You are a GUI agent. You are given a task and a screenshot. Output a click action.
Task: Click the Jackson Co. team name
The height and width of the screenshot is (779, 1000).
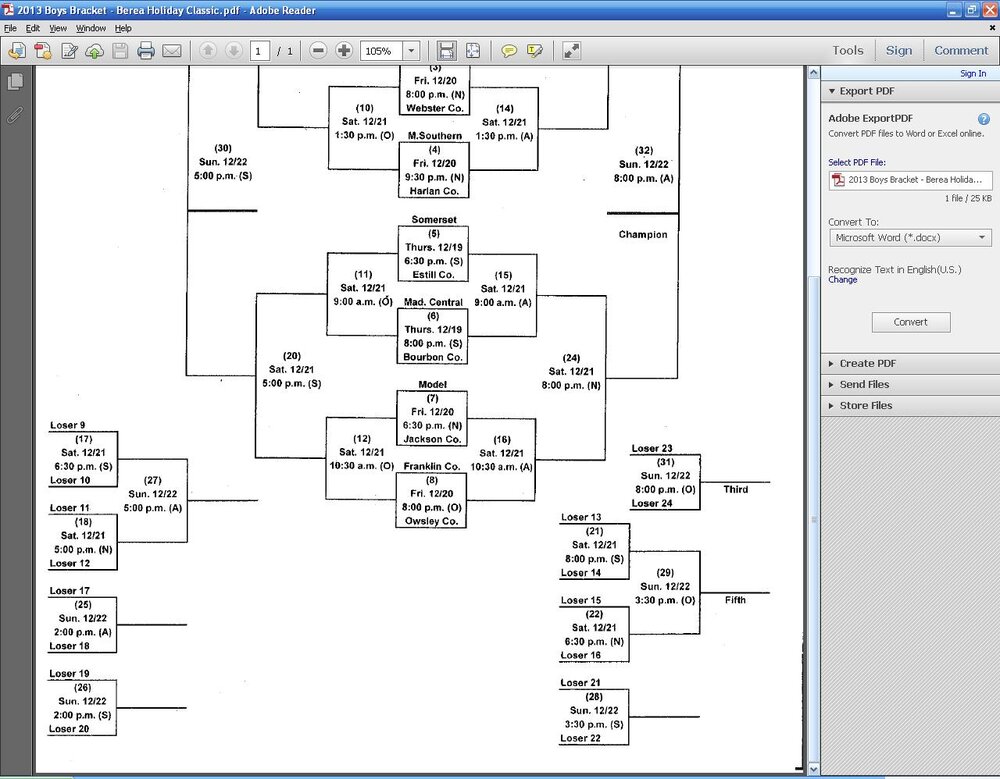point(432,439)
